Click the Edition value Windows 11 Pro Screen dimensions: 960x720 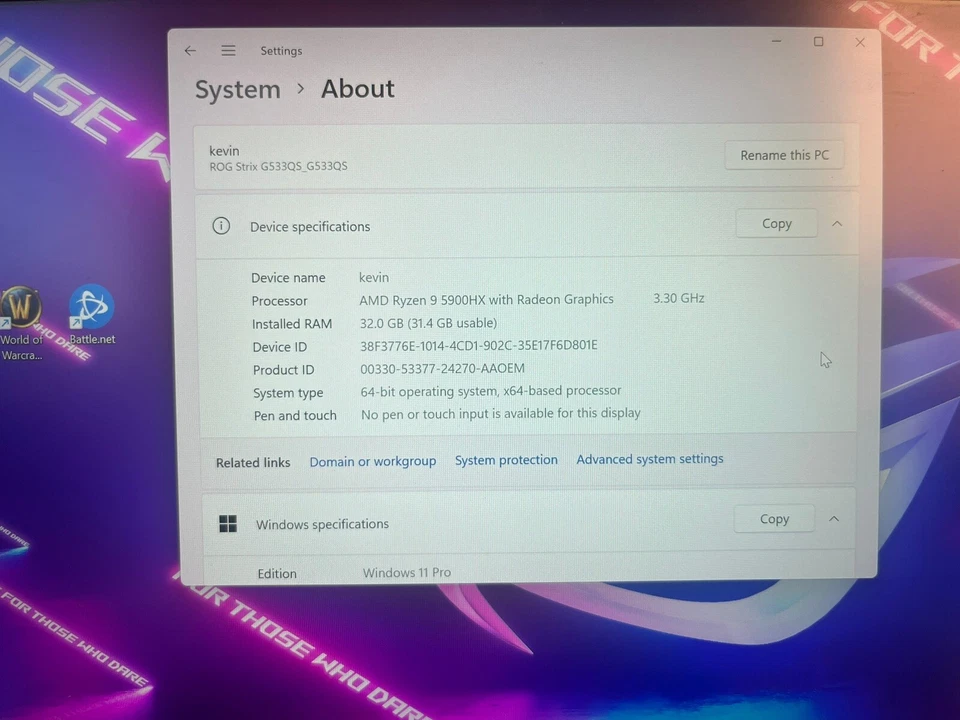click(x=407, y=572)
